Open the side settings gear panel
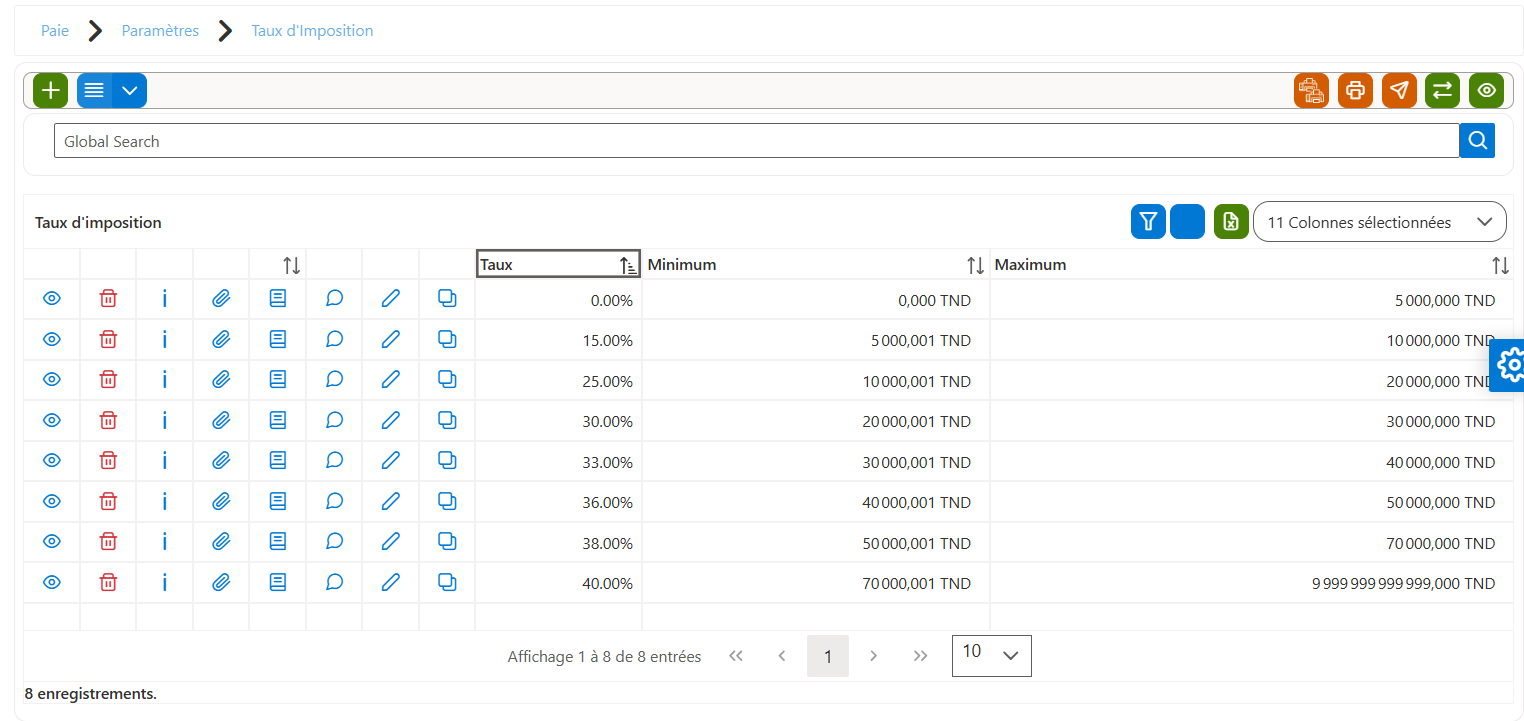This screenshot has height=721, width=1524. click(1509, 366)
